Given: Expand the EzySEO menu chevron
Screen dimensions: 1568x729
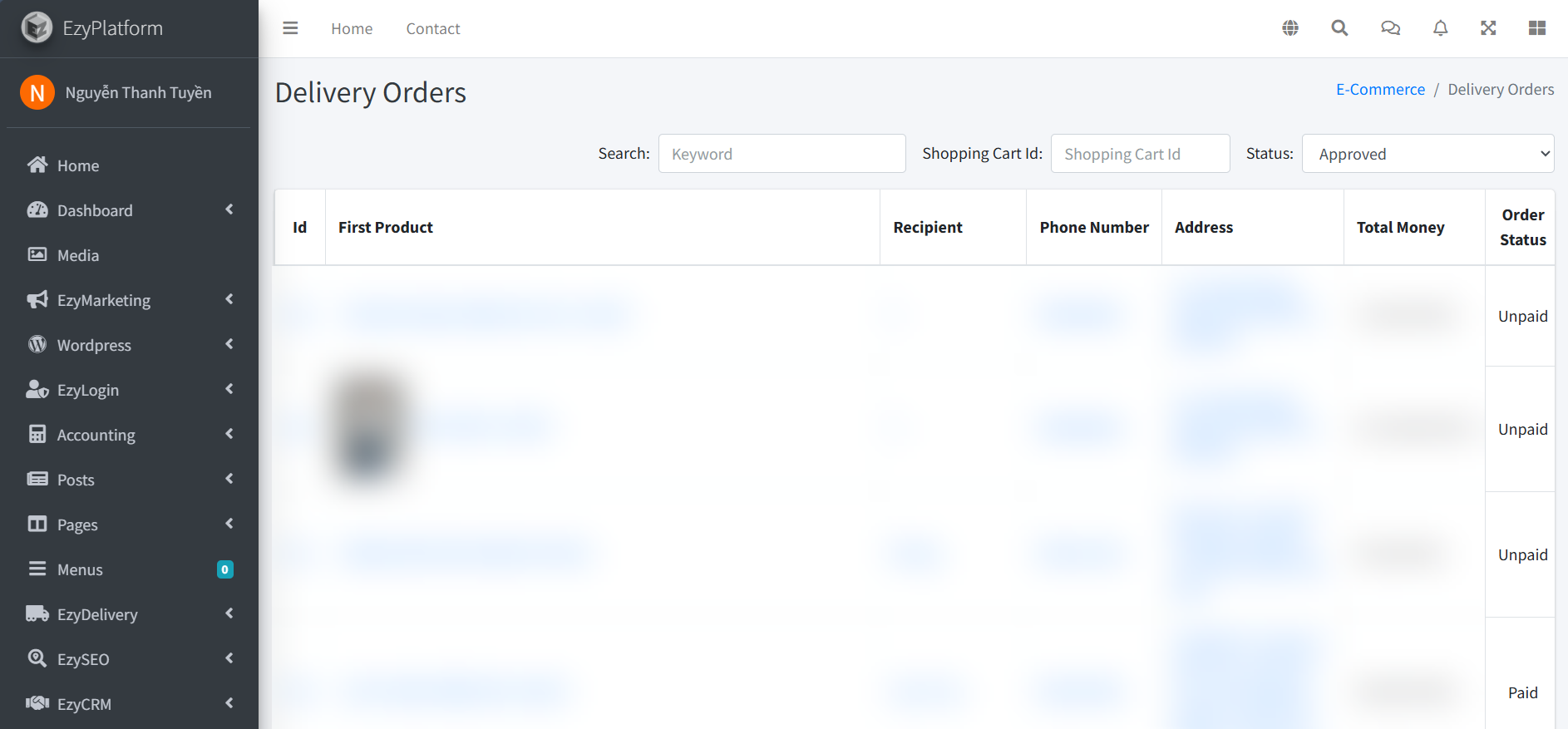Looking at the screenshot, I should coord(229,658).
